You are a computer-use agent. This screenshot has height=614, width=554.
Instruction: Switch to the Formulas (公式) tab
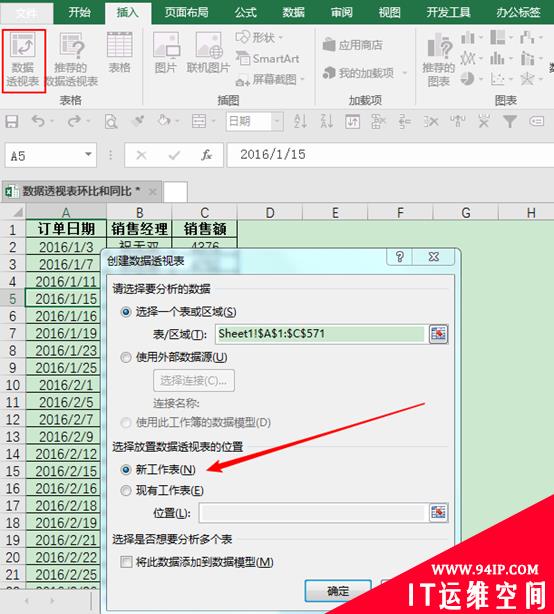point(245,13)
